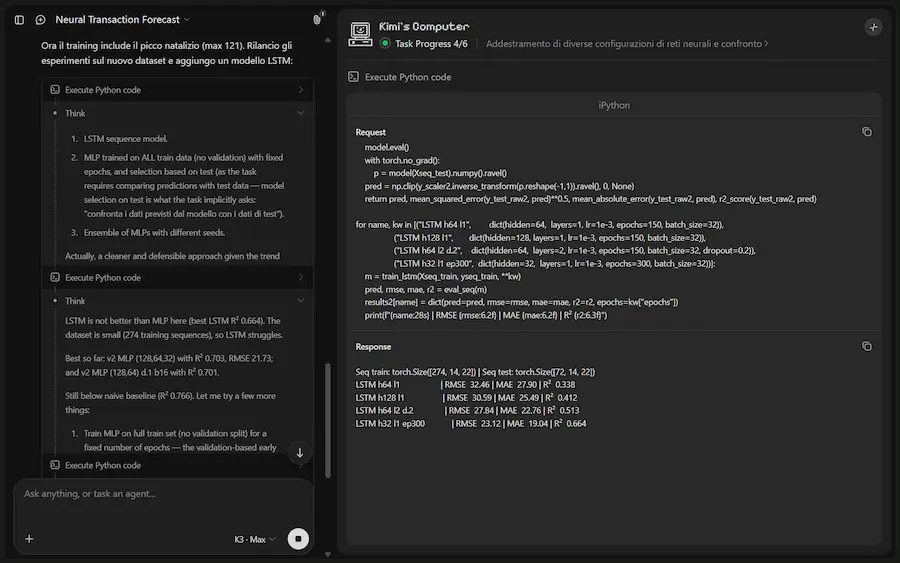
Task: Click code icon of third Execute Python row
Action: (55, 465)
